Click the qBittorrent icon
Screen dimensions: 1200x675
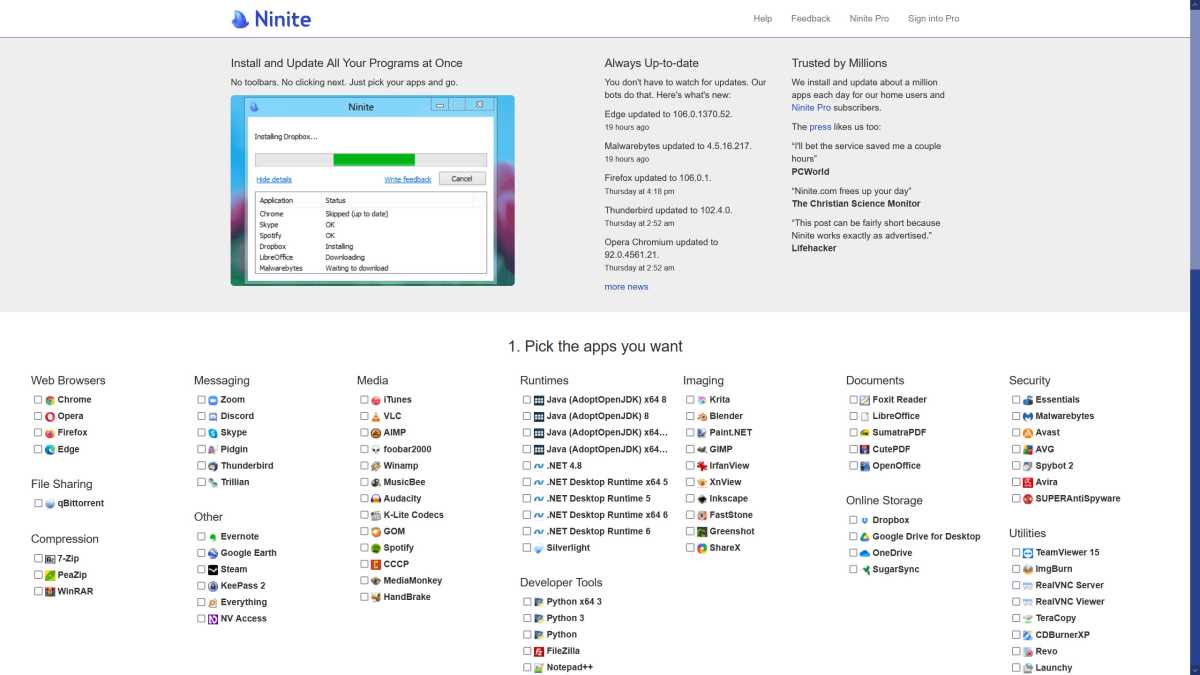(x=50, y=504)
